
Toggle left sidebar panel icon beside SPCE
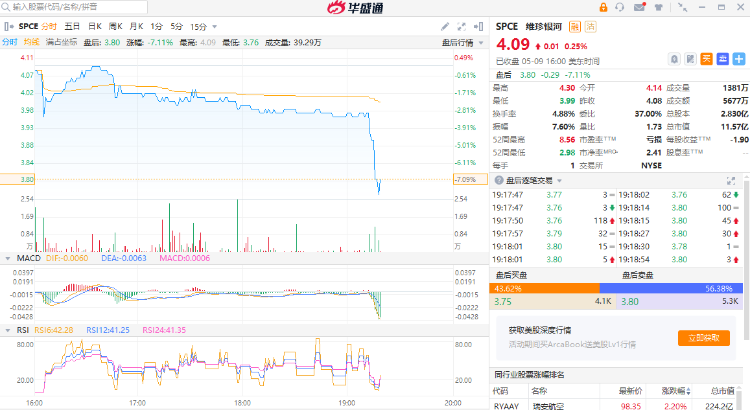(8, 26)
